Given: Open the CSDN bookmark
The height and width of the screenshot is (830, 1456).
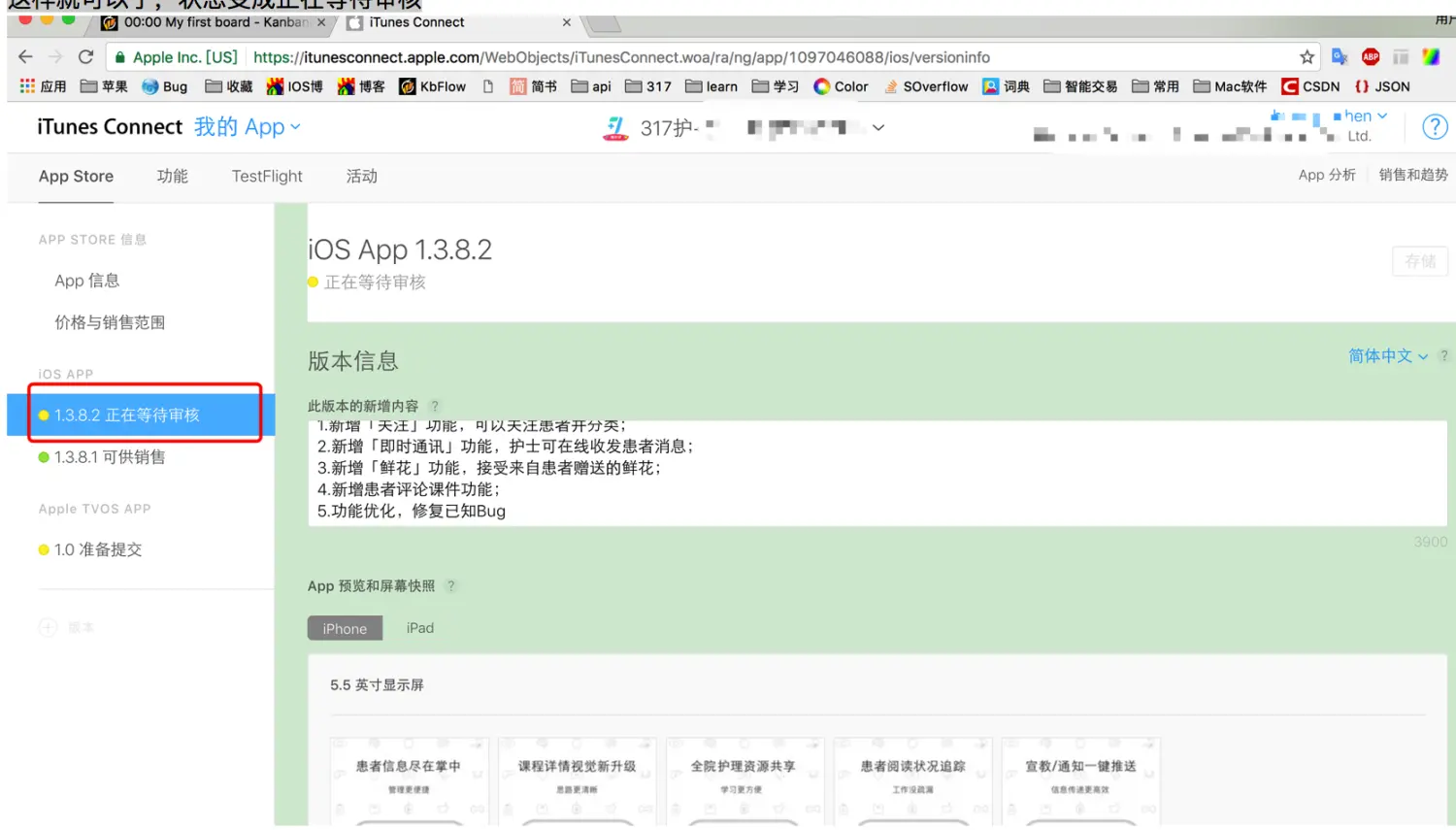Looking at the screenshot, I should [x=1310, y=86].
